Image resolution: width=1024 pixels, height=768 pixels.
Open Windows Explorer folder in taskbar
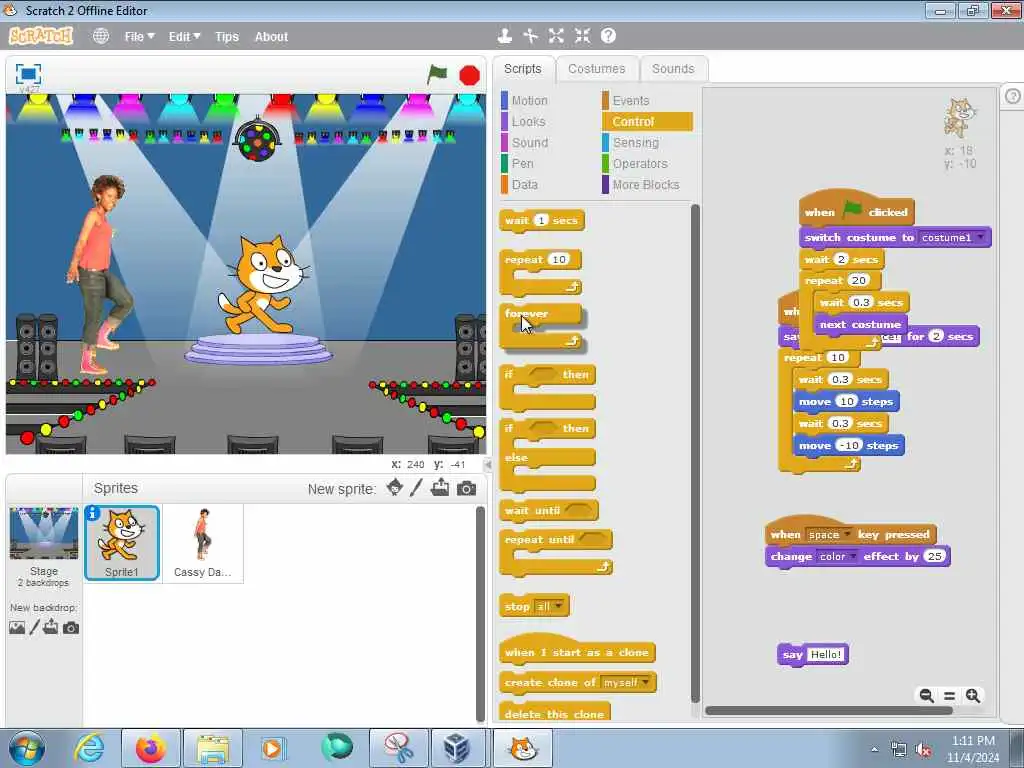212,748
